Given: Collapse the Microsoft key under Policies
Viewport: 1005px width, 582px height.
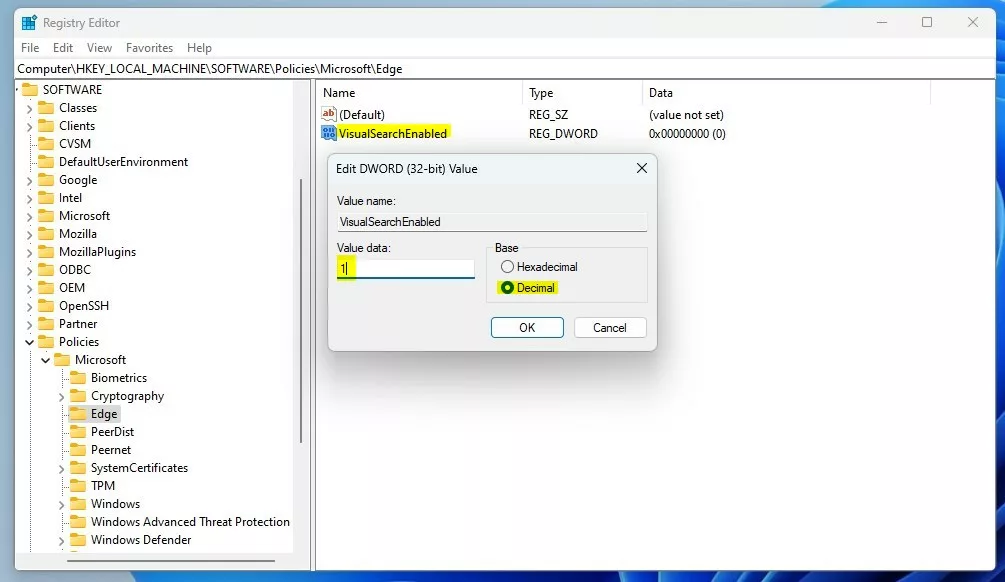Looking at the screenshot, I should pos(46,360).
